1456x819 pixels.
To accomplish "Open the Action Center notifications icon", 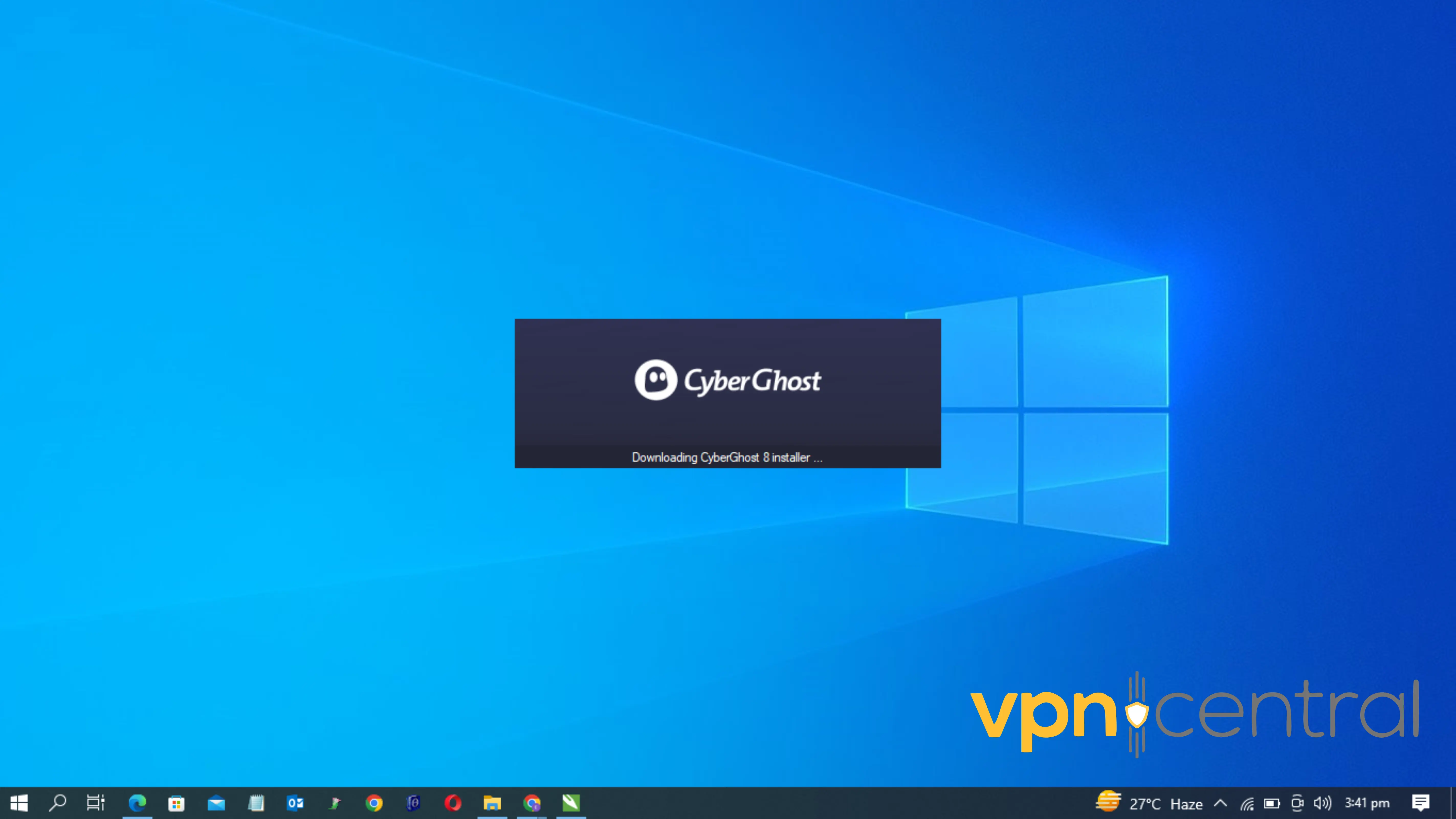I will point(1420,803).
